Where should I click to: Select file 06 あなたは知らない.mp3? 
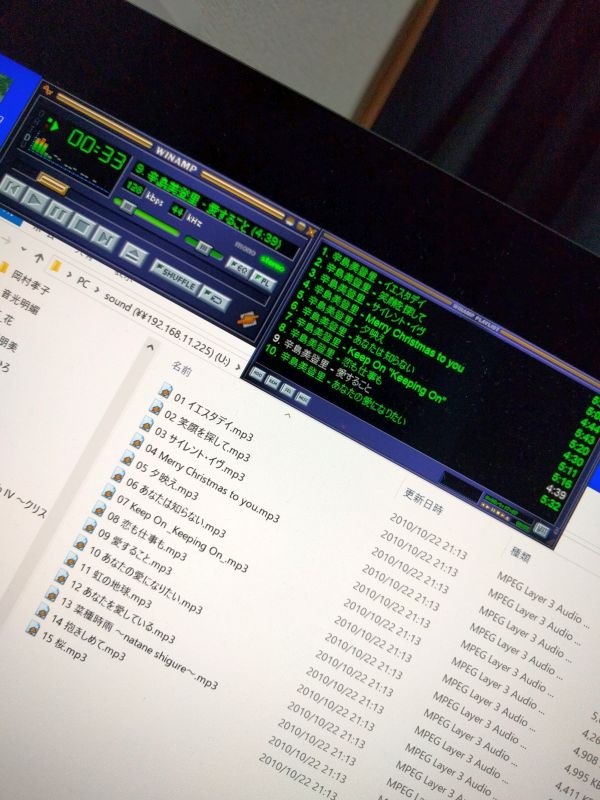pyautogui.click(x=176, y=508)
